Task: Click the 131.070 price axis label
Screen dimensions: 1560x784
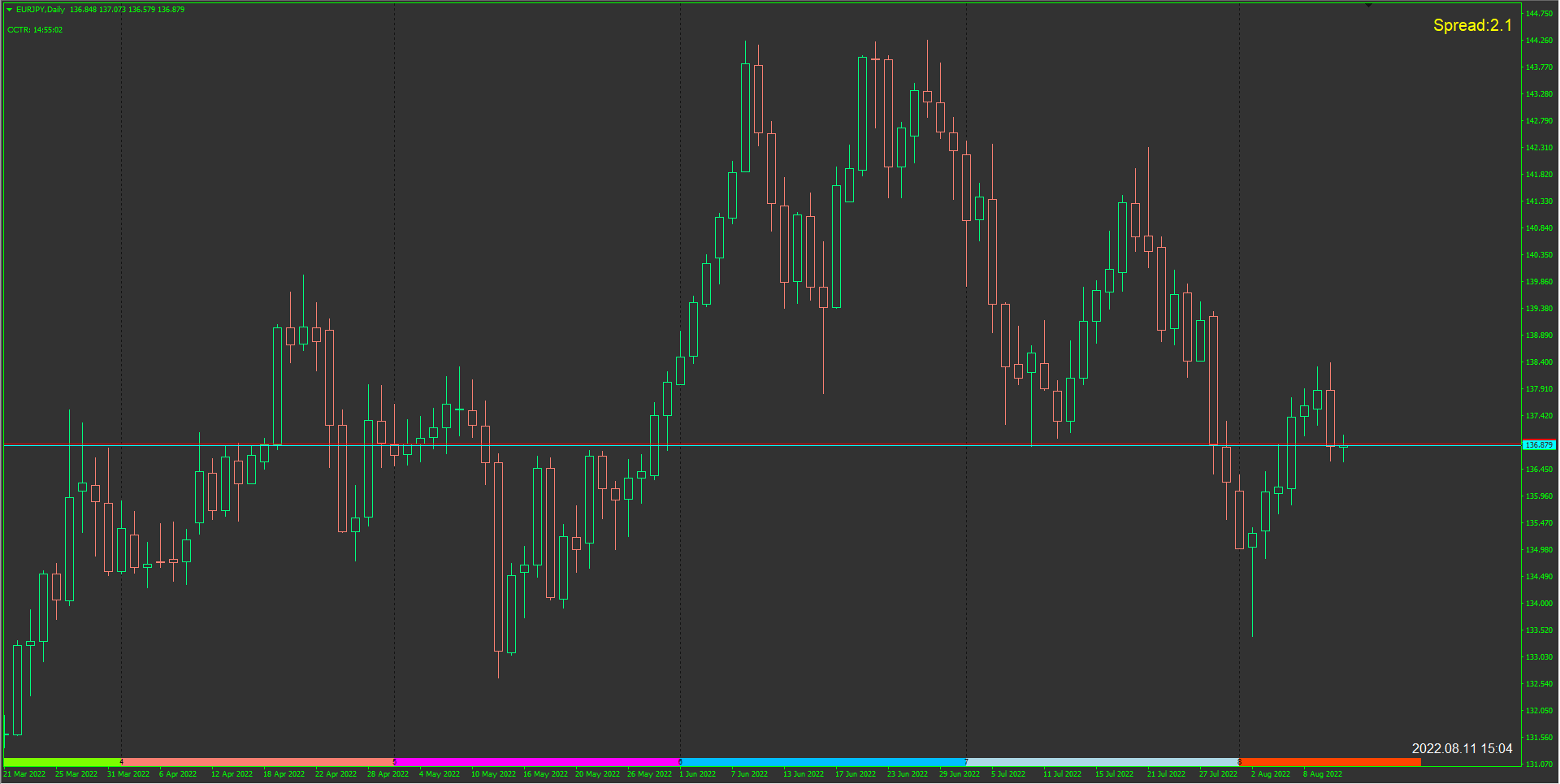Action: pyautogui.click(x=1539, y=765)
